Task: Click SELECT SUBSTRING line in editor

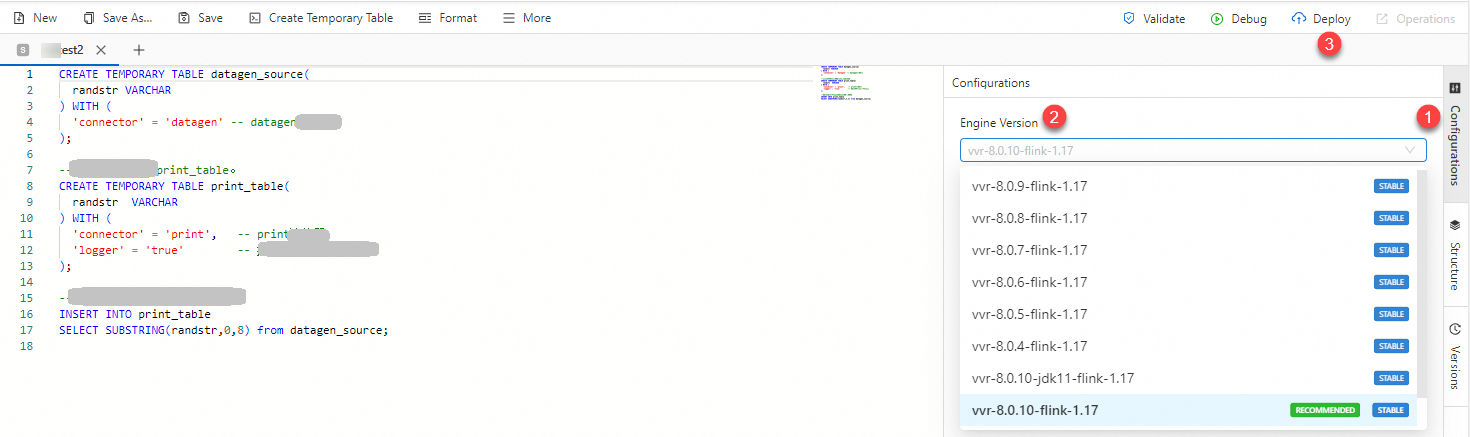Action: (223, 330)
